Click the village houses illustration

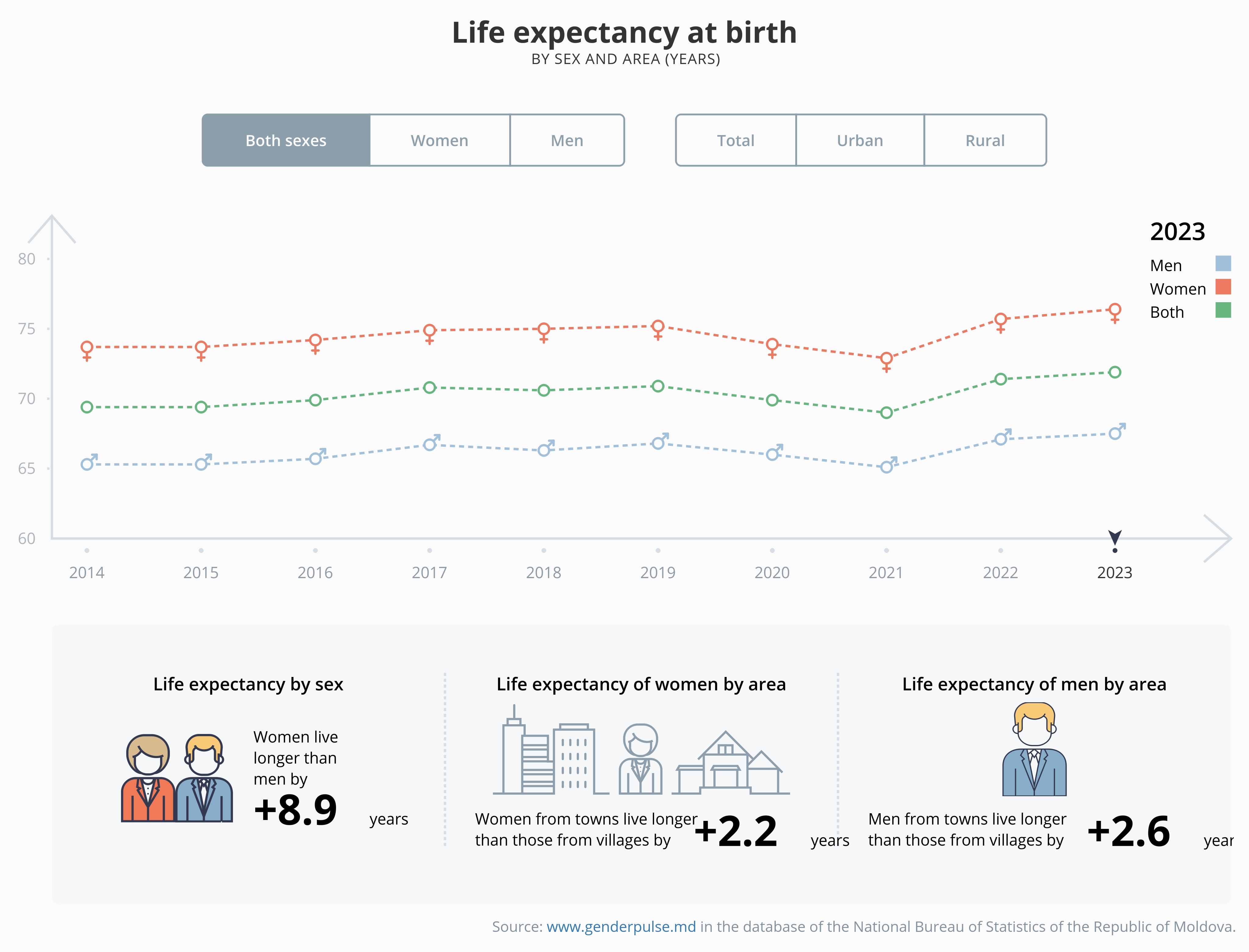[731, 762]
